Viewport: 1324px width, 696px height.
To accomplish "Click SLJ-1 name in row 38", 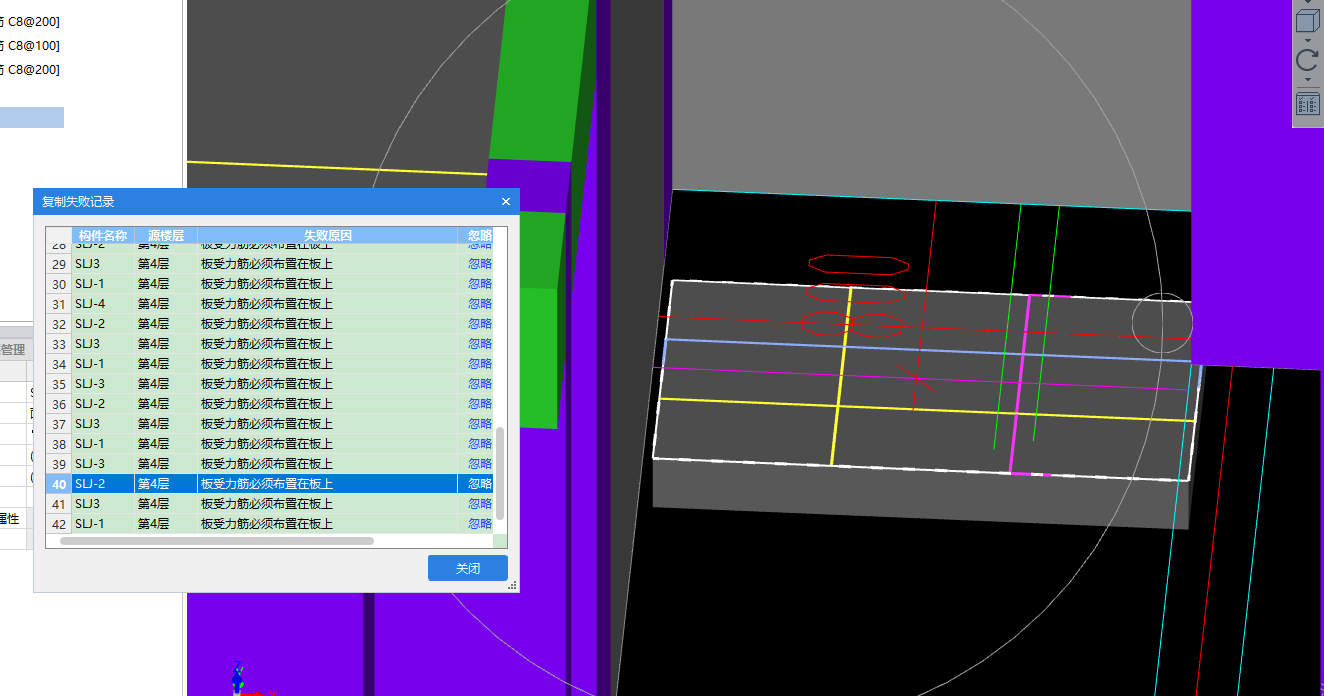I will [90, 444].
